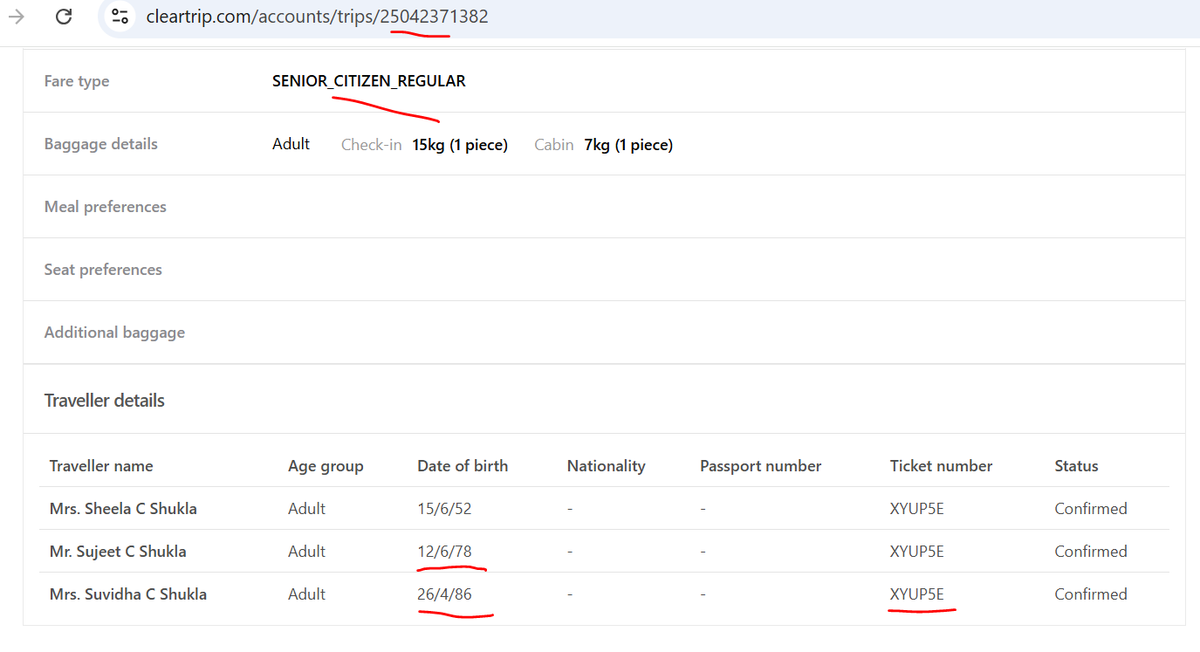The width and height of the screenshot is (1200, 652).
Task: Click the date of birth 26/4/86
Action: coord(444,595)
